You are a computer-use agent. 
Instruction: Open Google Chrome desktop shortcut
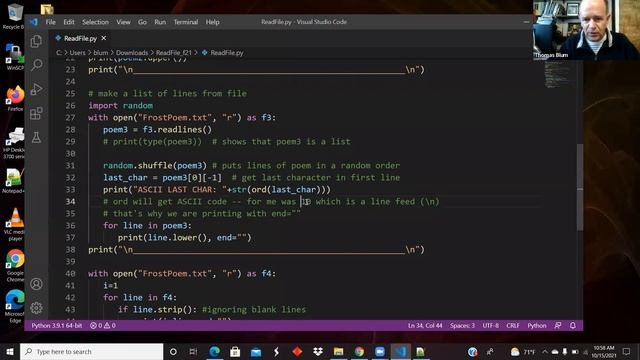pos(15,265)
